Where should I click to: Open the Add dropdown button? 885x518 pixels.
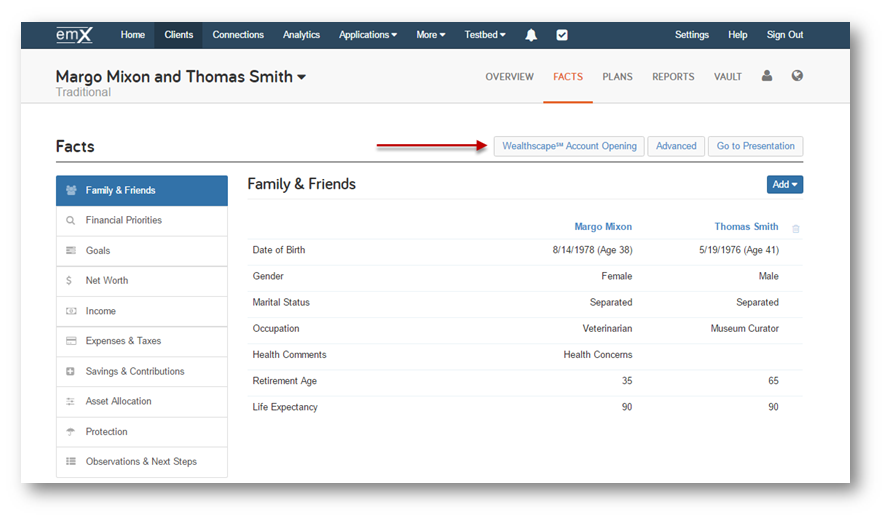pyautogui.click(x=785, y=185)
